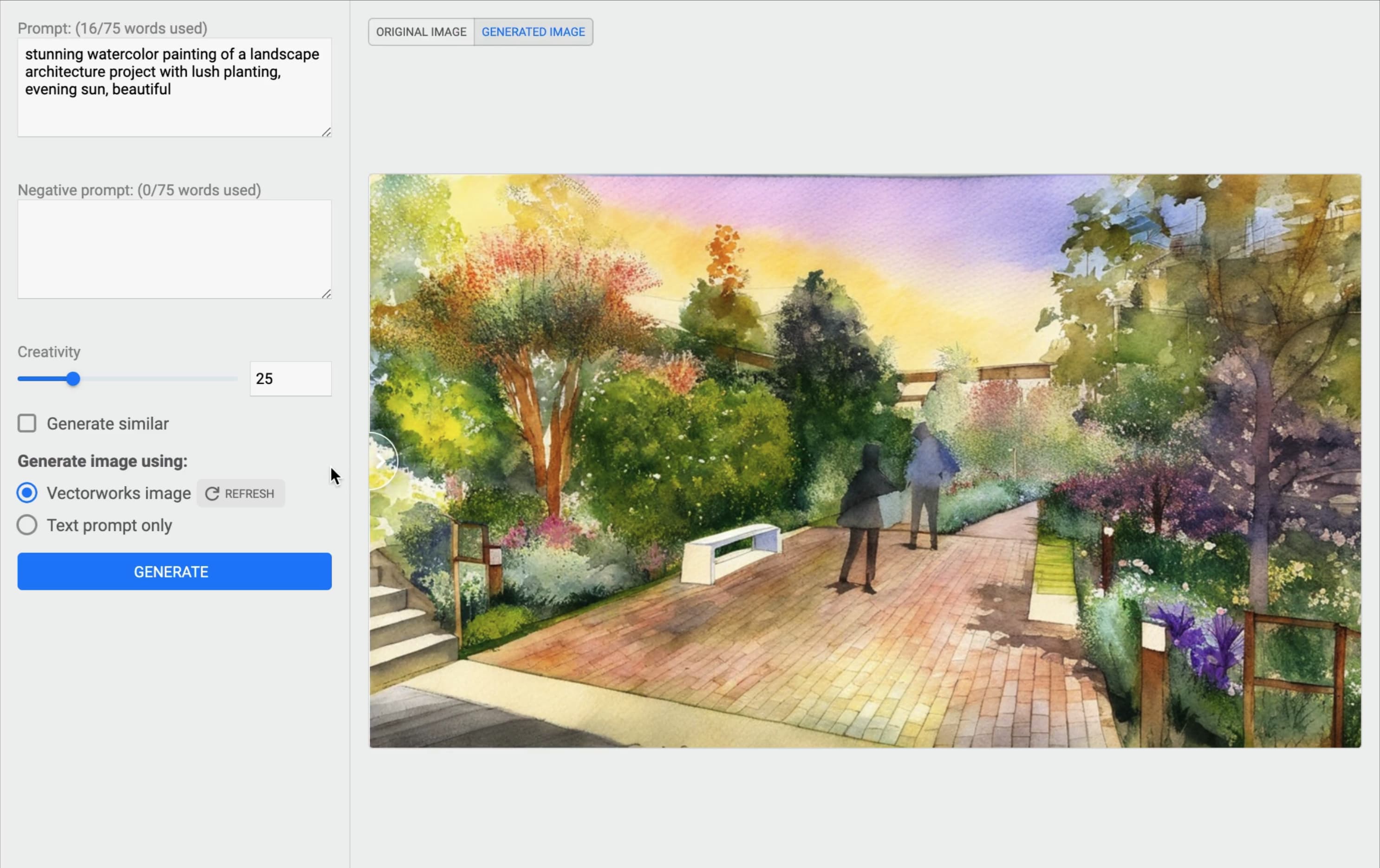Viewport: 1380px width, 868px height.
Task: Click the "Vectorworks image" label text
Action: pos(118,493)
